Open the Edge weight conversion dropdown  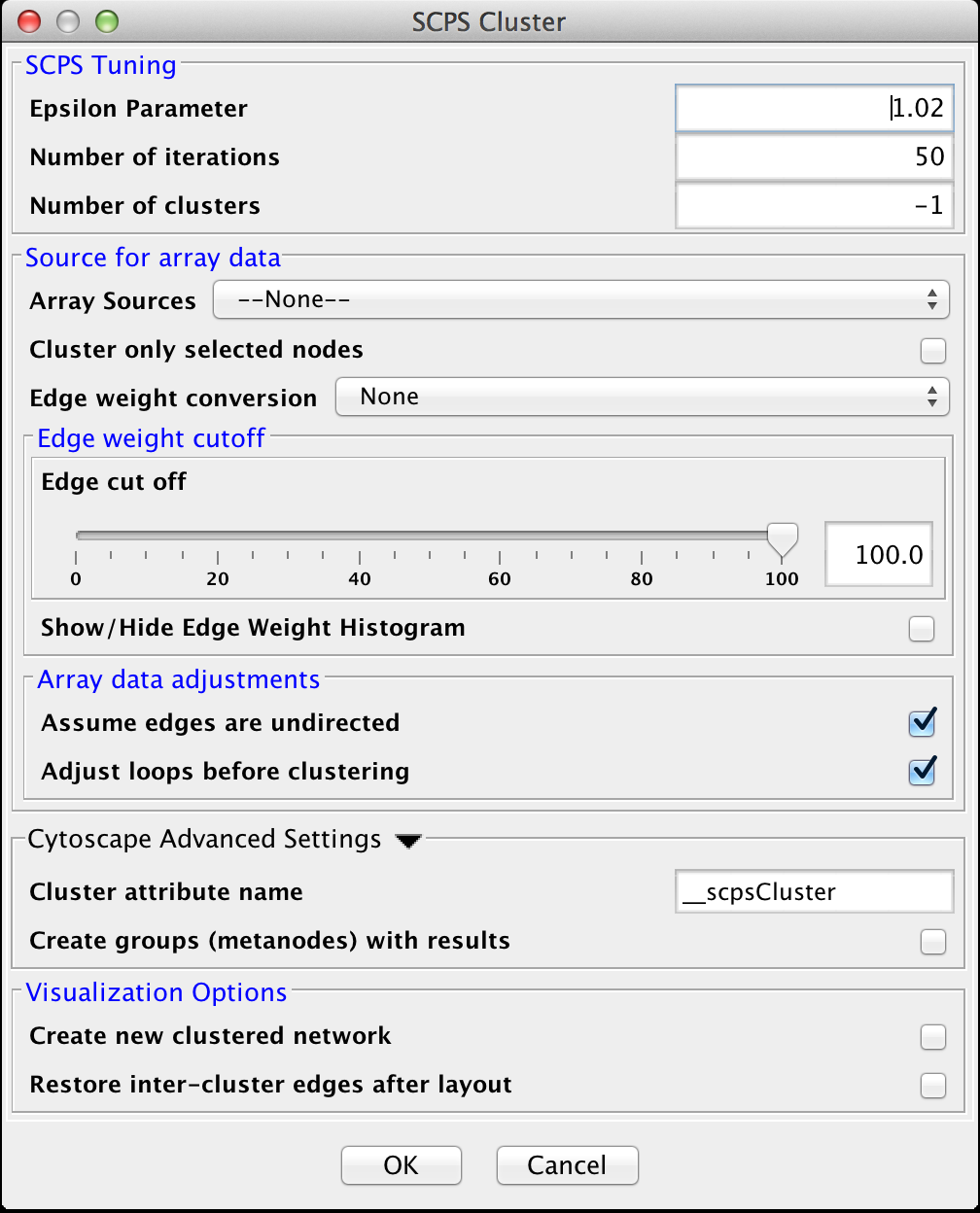(x=642, y=397)
